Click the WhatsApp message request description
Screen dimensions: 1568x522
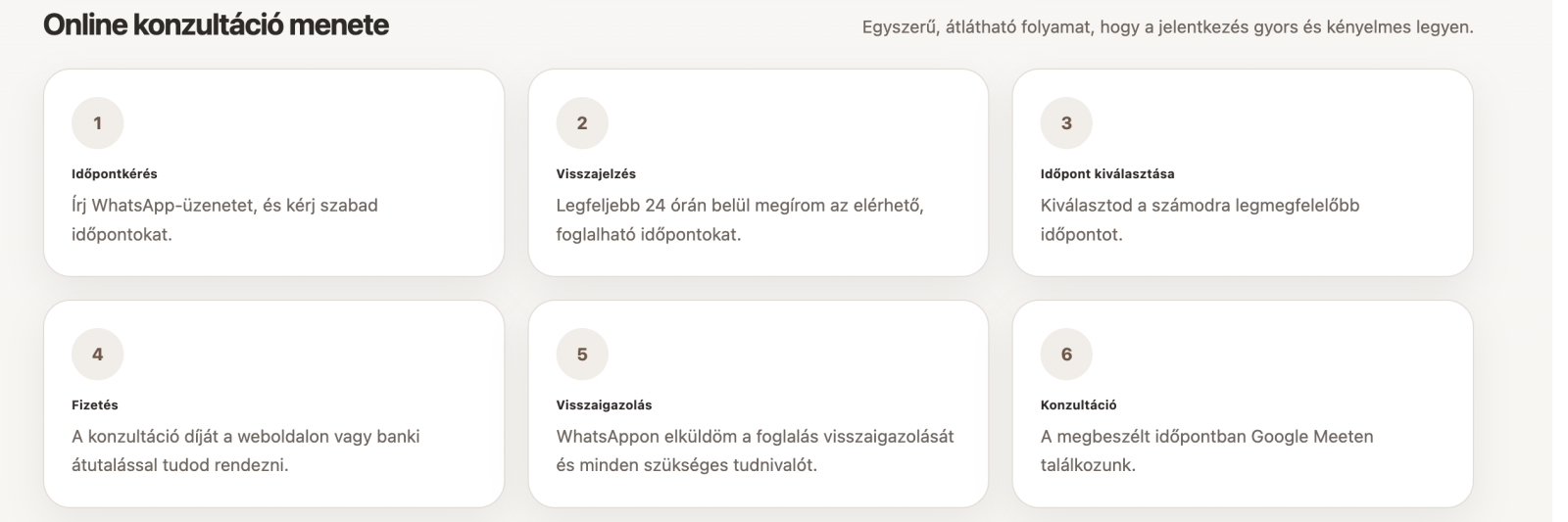224,220
